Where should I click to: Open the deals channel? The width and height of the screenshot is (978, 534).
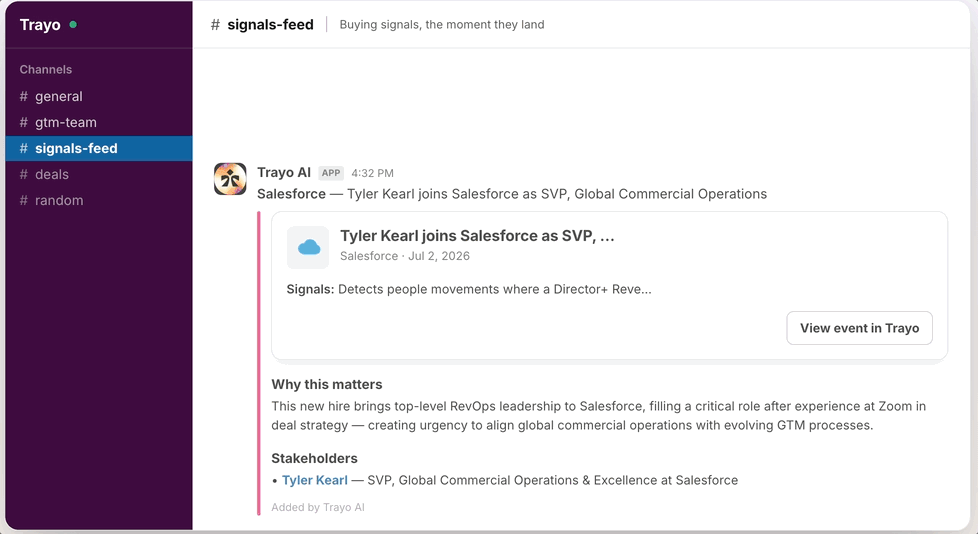(x=99, y=175)
